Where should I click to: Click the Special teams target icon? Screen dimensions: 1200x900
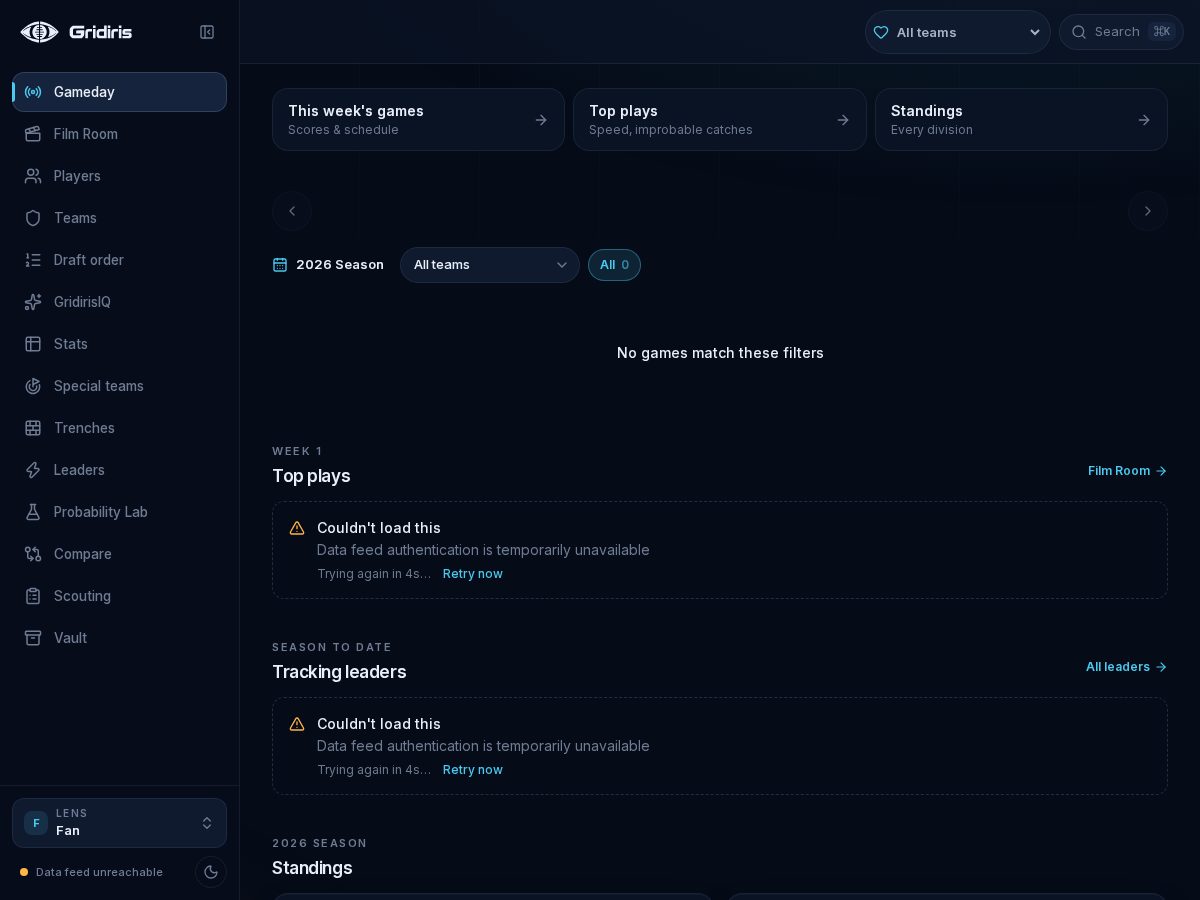click(33, 386)
